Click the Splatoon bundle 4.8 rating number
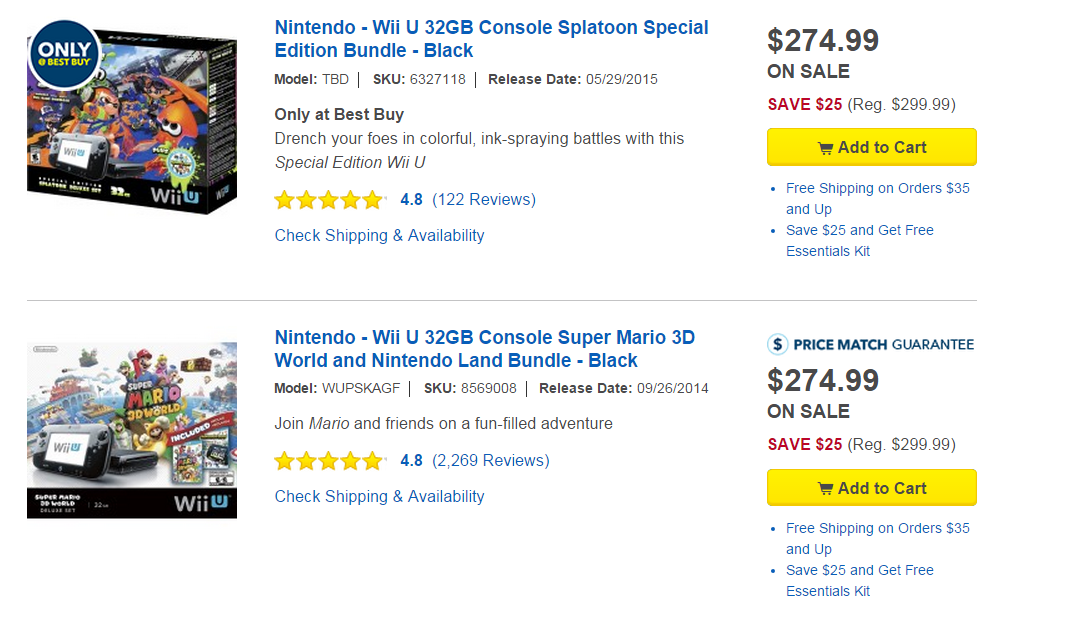The height and width of the screenshot is (623, 1078). (411, 200)
